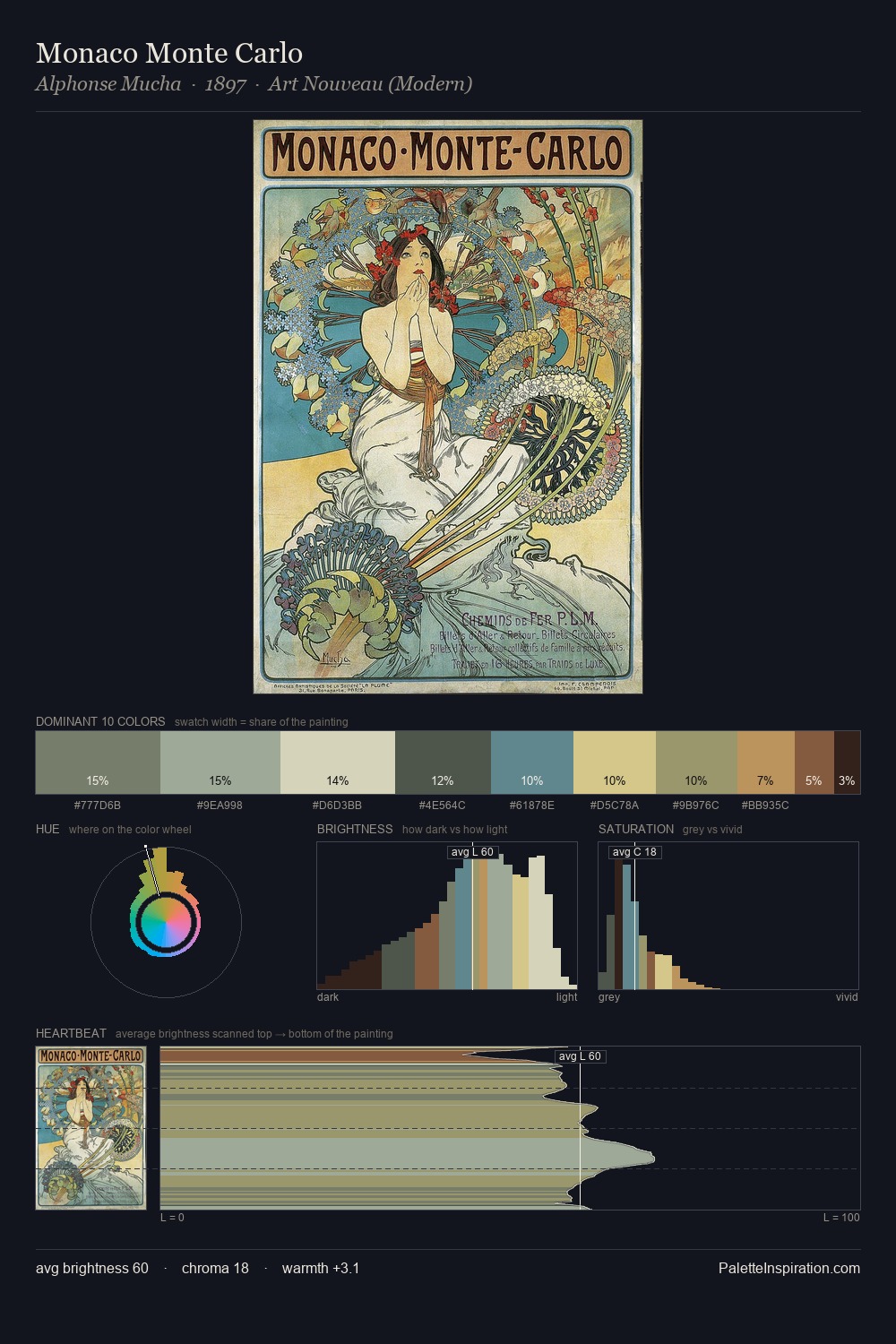This screenshot has width=896, height=1344.
Task: Click the #777D6B color swatch
Action: [x=98, y=762]
